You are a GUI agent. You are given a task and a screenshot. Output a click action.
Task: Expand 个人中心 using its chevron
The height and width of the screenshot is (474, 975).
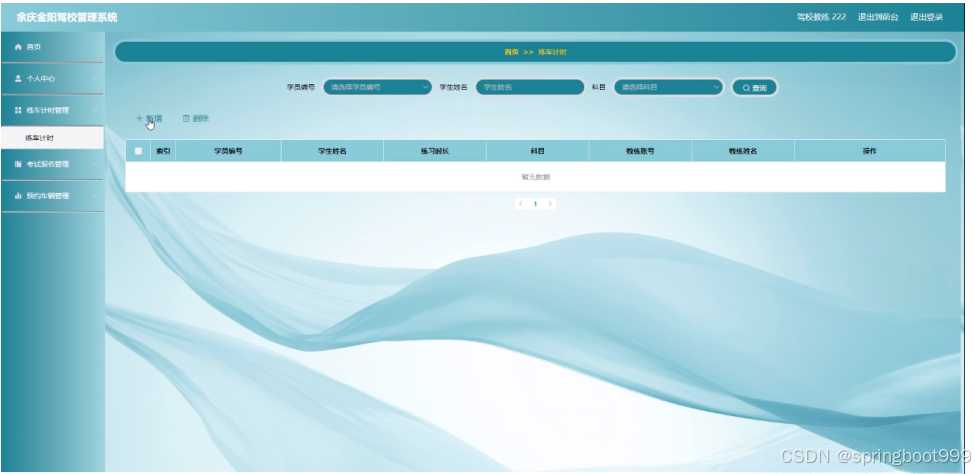point(95,79)
